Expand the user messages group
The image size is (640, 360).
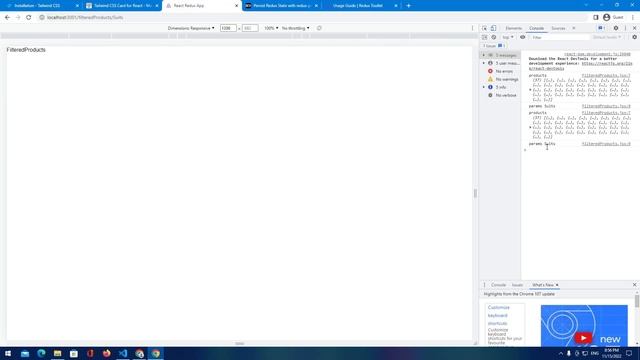pos(484,63)
